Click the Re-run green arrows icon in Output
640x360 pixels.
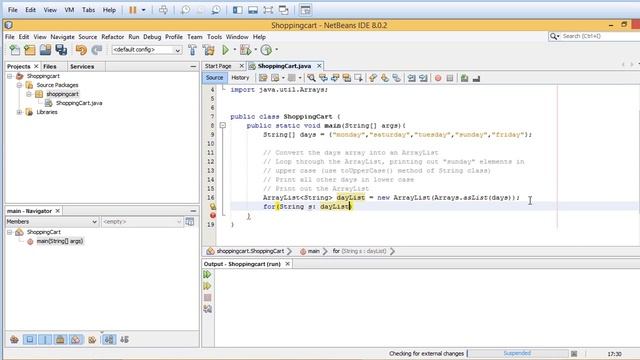coord(207,274)
